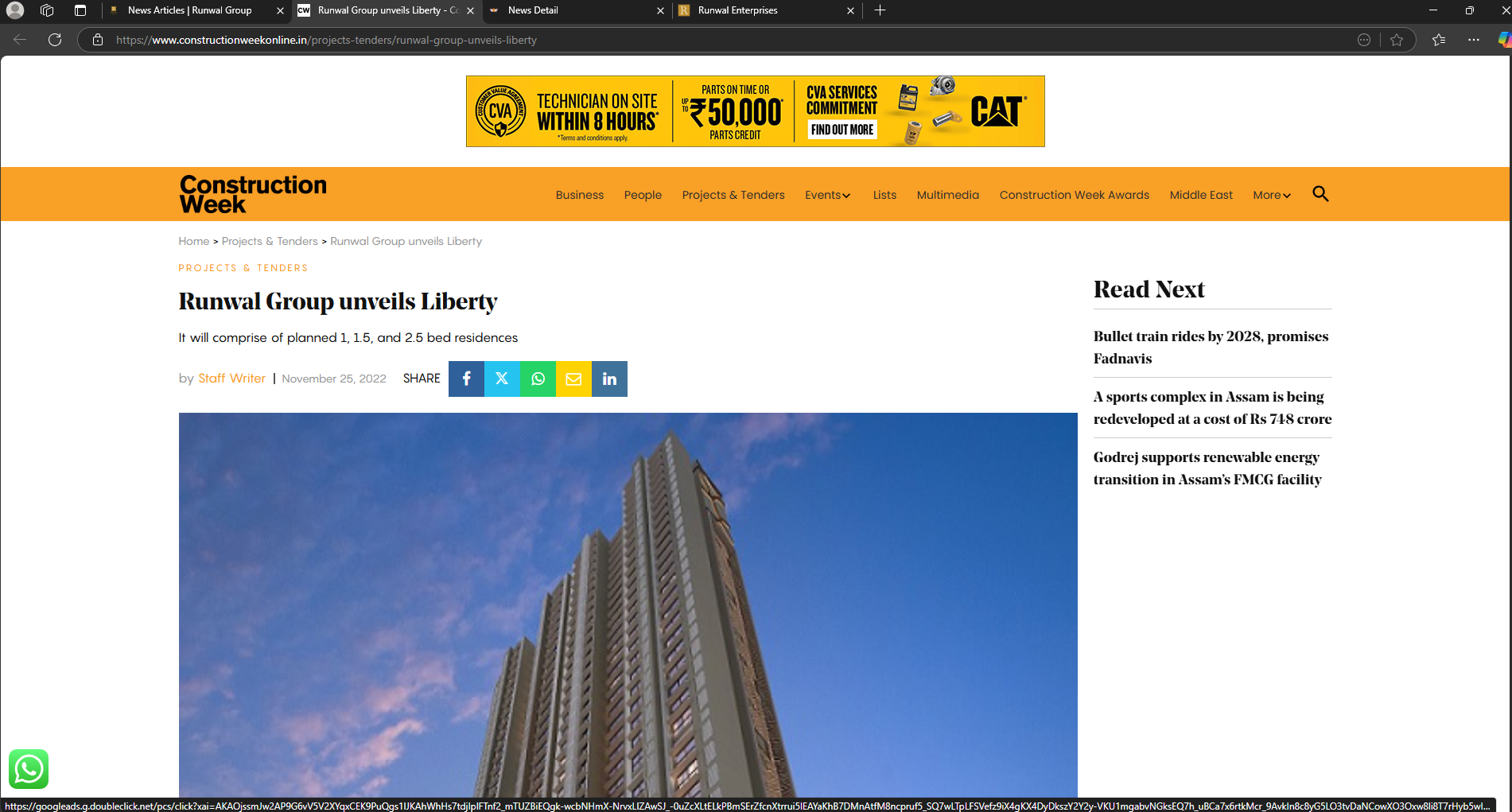Image resolution: width=1512 pixels, height=812 pixels.
Task: Switch to News Articles Runwal Group tab
Action: (x=189, y=10)
